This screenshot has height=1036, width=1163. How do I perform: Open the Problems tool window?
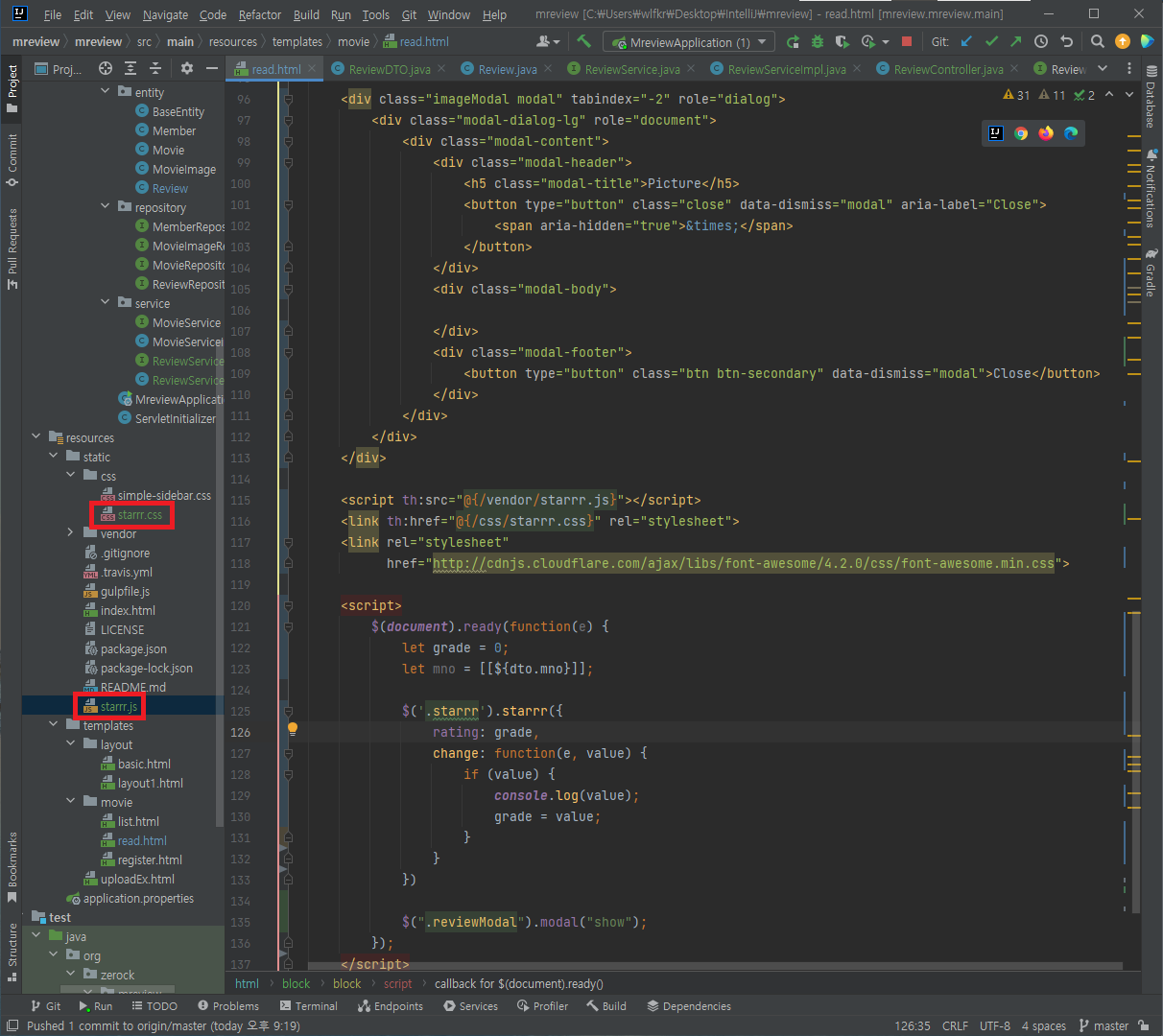click(x=228, y=1006)
